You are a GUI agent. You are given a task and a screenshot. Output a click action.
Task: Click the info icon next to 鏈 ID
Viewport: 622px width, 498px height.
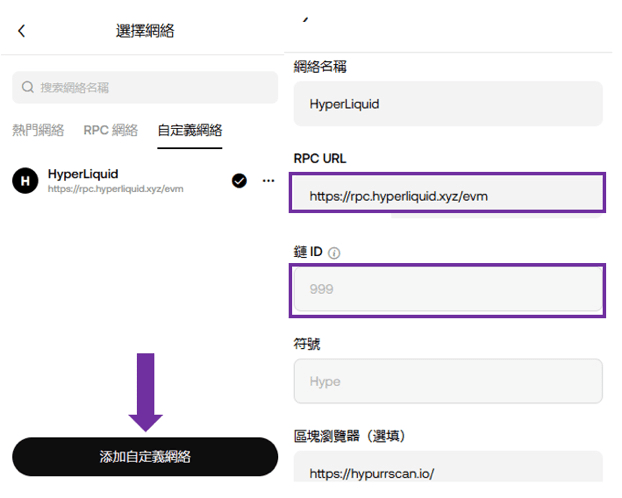tap(334, 253)
